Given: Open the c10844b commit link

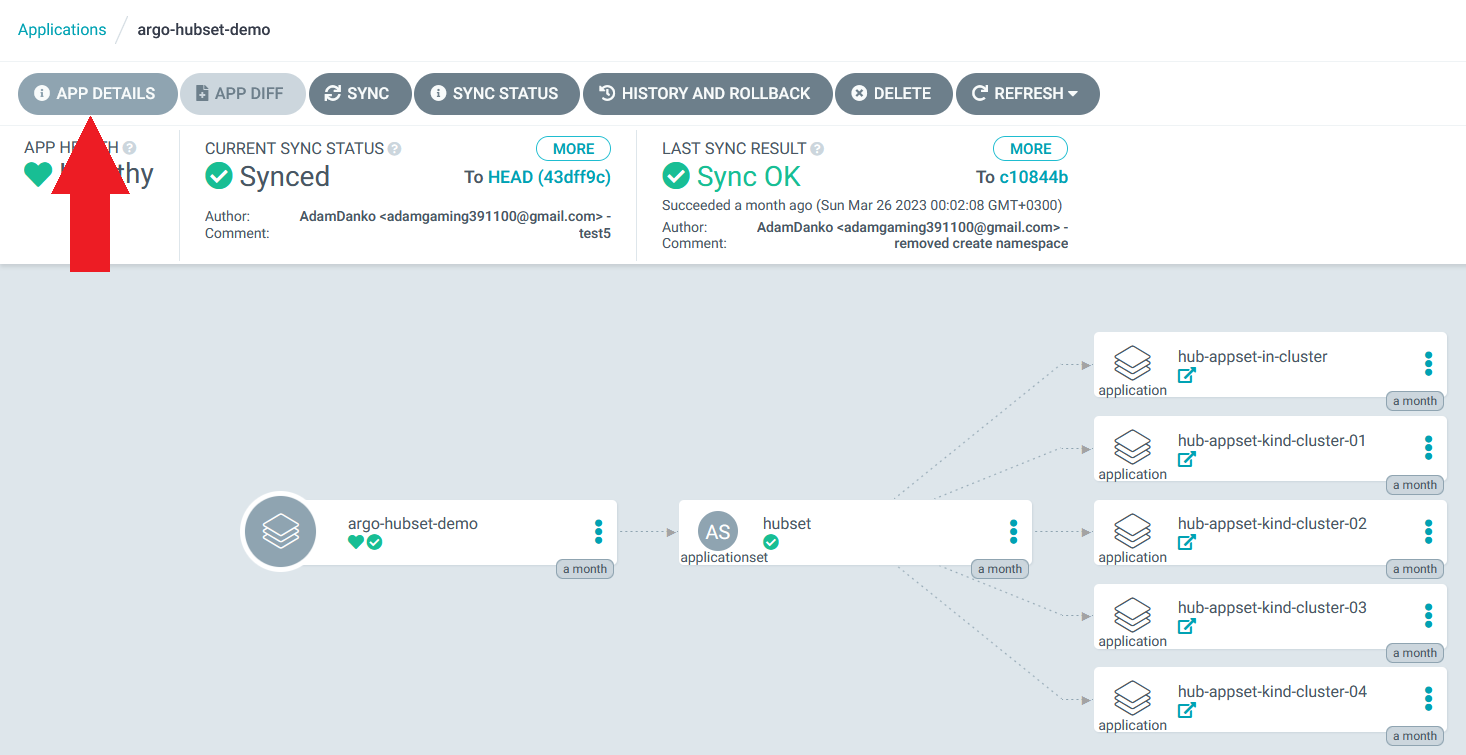Looking at the screenshot, I should (x=1033, y=177).
